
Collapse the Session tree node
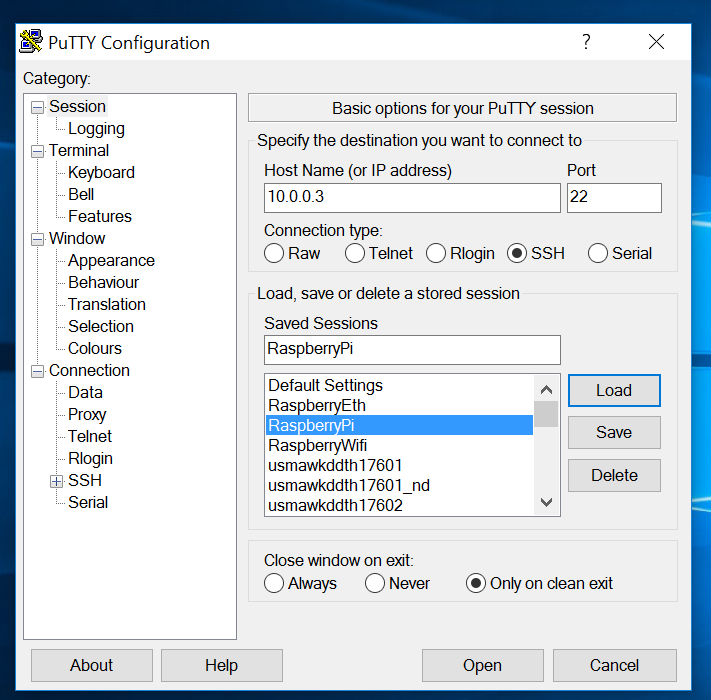click(38, 107)
